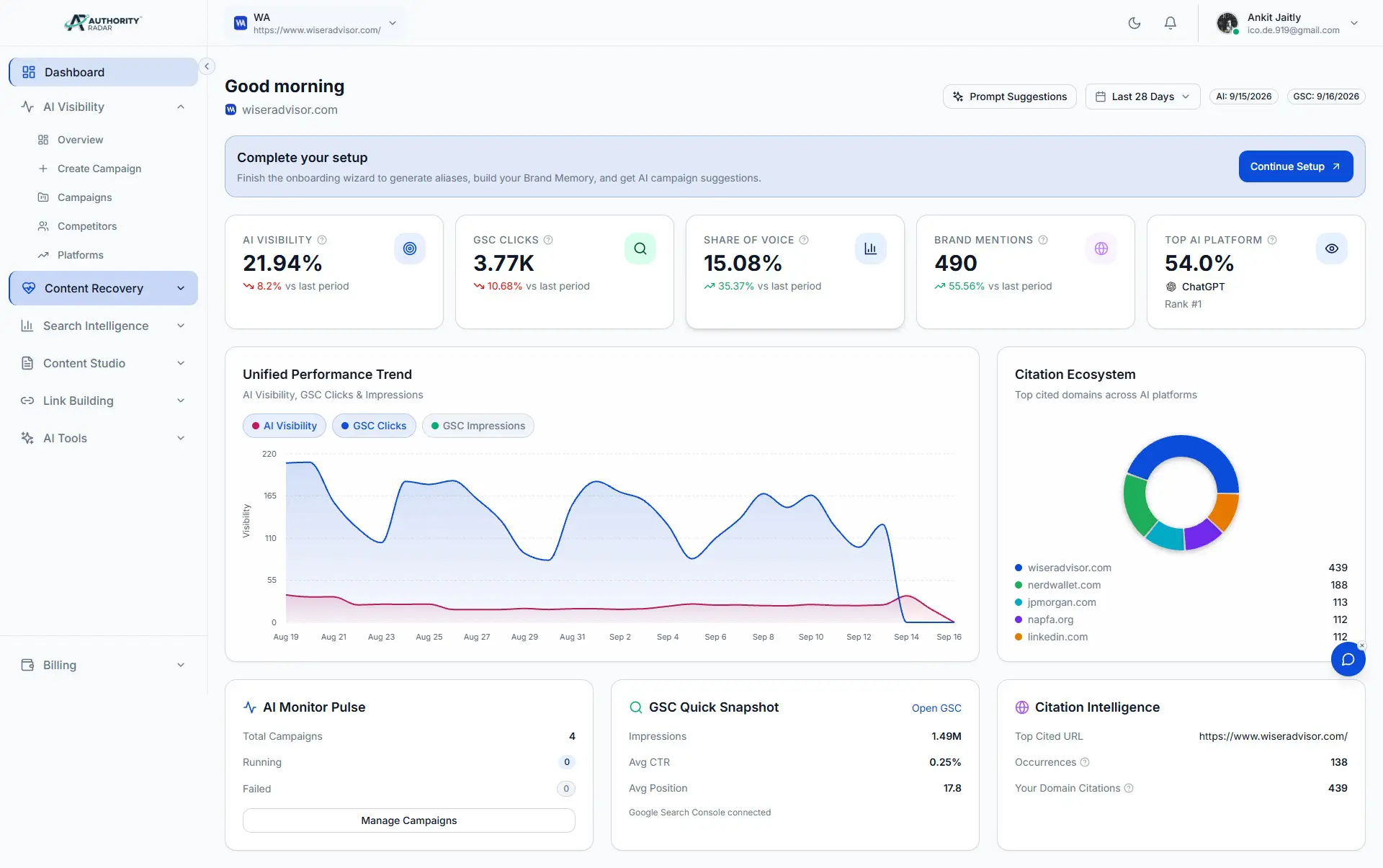Expand Search Intelligence menu
Viewport: 1383px width, 868px height.
point(103,326)
